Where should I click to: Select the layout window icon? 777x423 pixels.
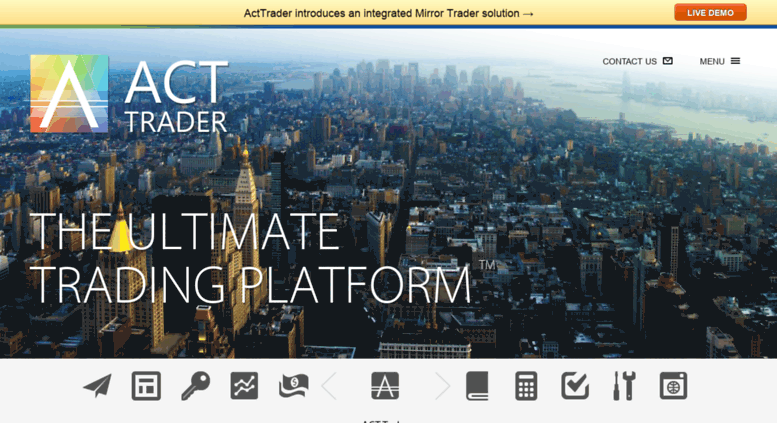tap(146, 385)
